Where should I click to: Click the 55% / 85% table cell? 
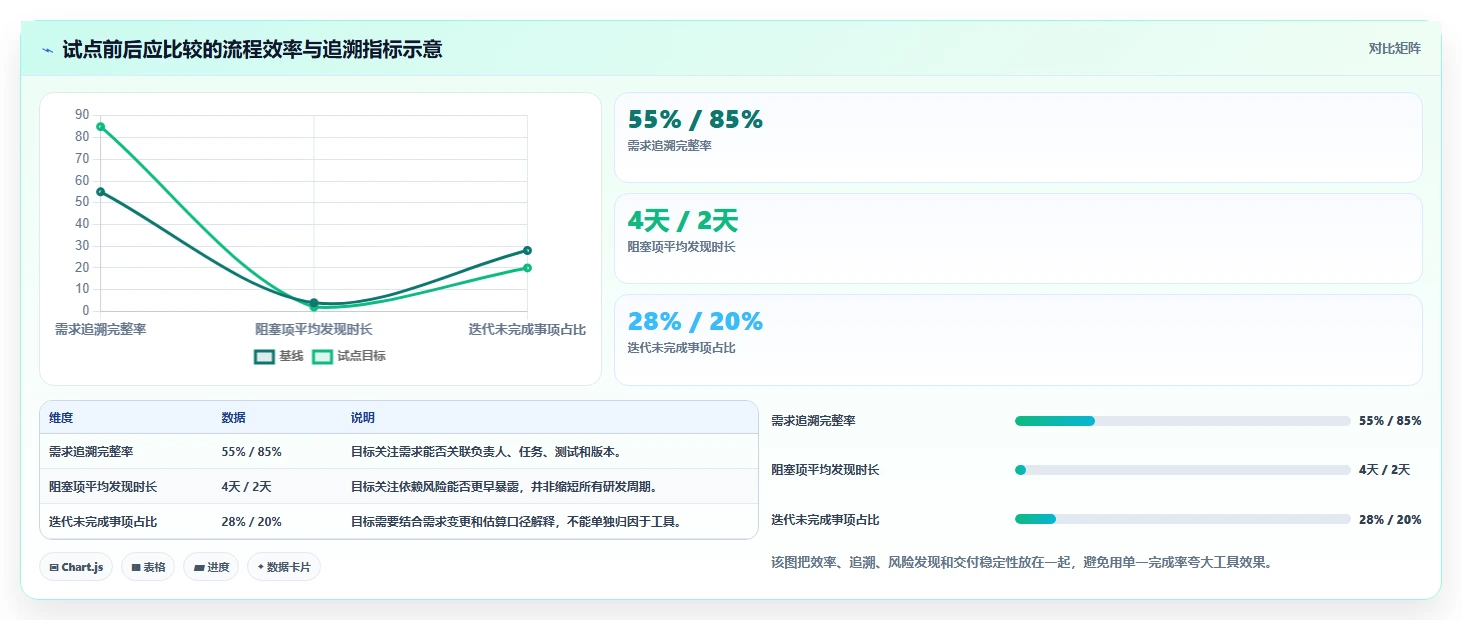pyautogui.click(x=251, y=452)
